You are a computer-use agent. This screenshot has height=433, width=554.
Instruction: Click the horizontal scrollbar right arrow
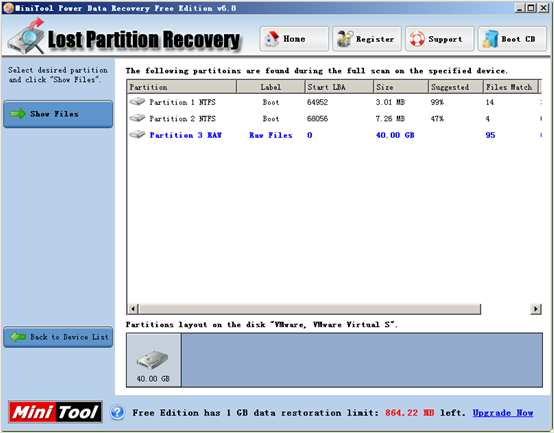(536, 309)
